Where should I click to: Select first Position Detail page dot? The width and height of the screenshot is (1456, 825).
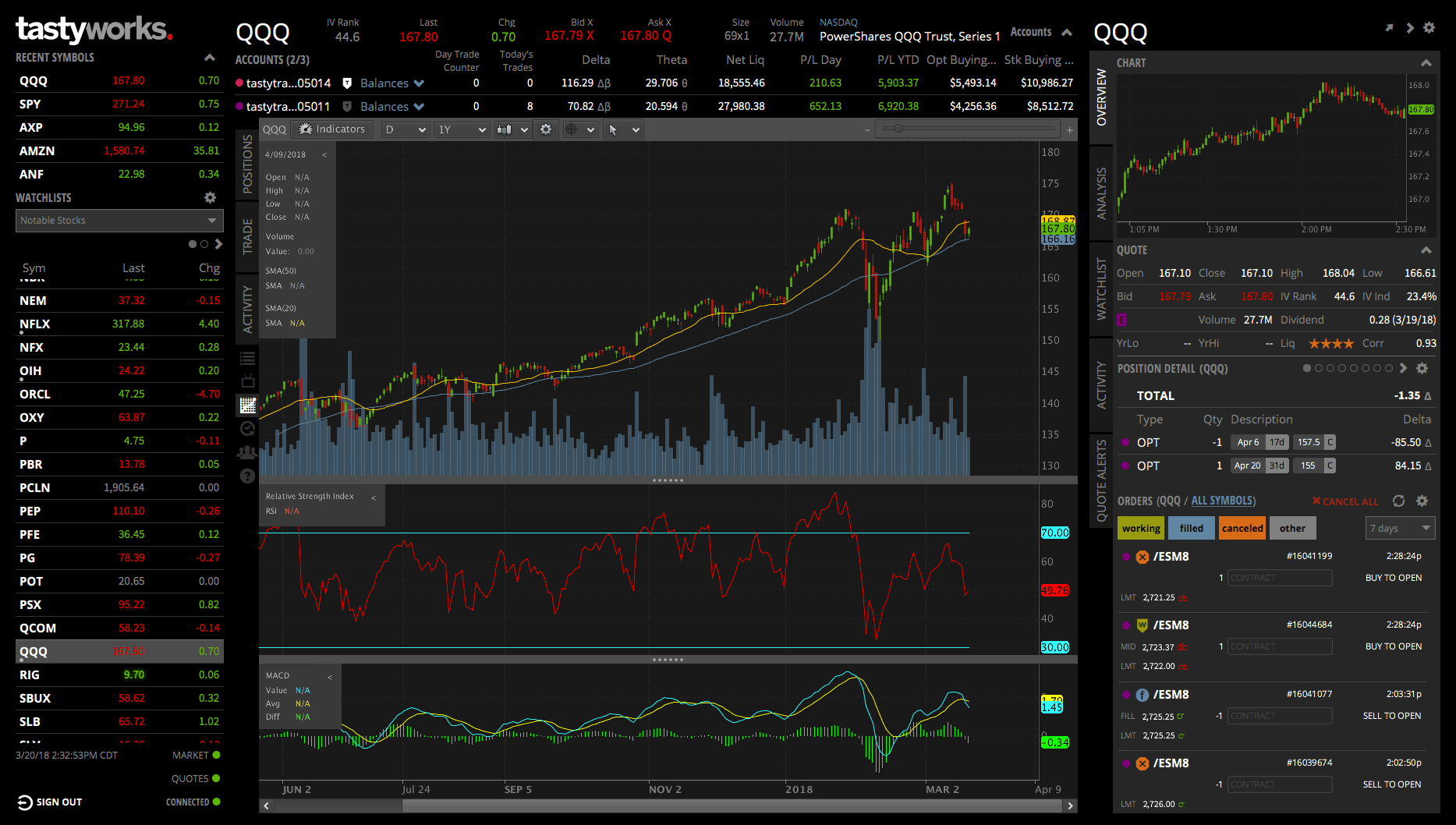click(x=1307, y=368)
